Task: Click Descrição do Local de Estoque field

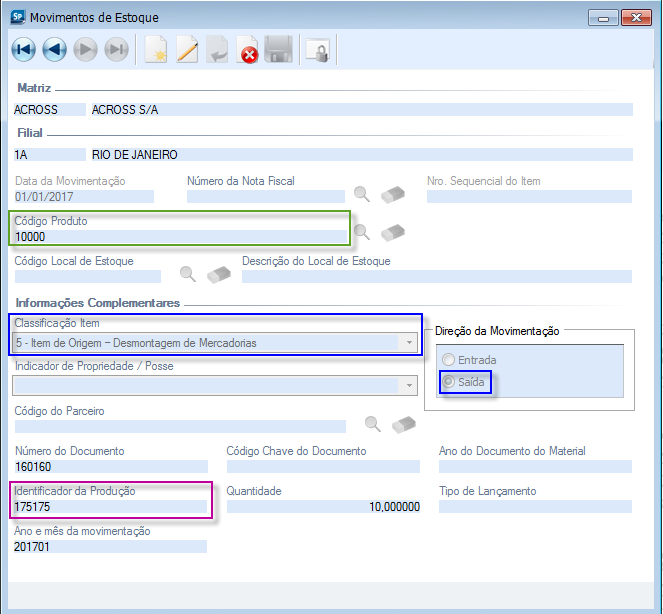Action: (437, 277)
